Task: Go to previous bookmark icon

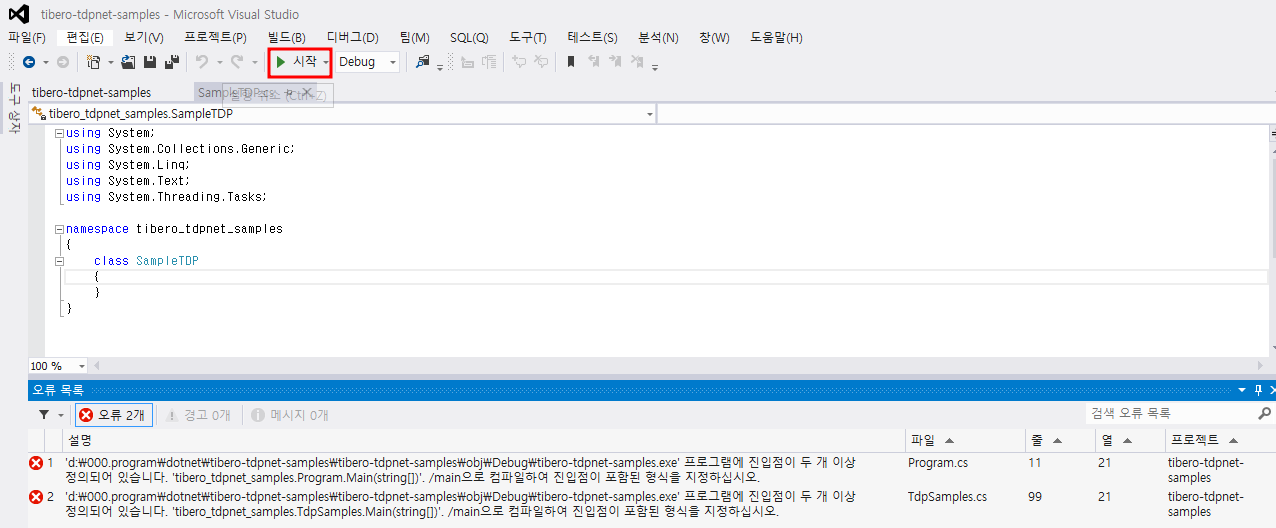Action: click(x=594, y=62)
